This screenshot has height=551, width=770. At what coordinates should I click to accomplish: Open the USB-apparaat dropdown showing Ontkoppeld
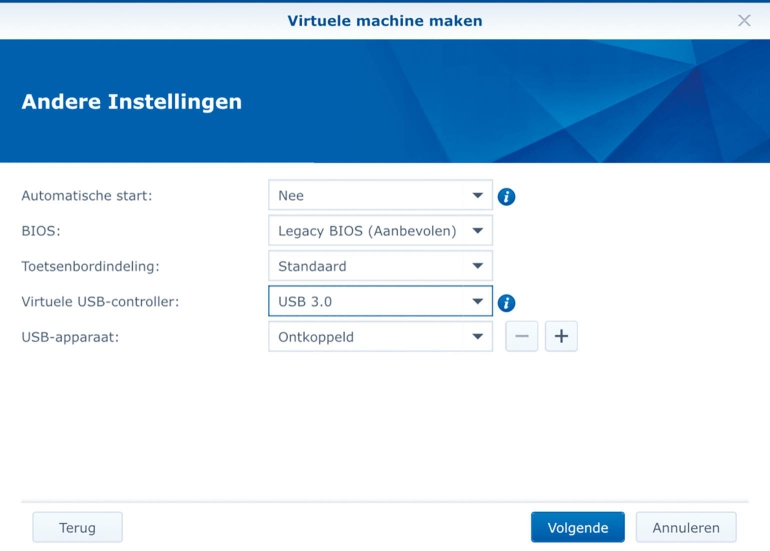380,337
